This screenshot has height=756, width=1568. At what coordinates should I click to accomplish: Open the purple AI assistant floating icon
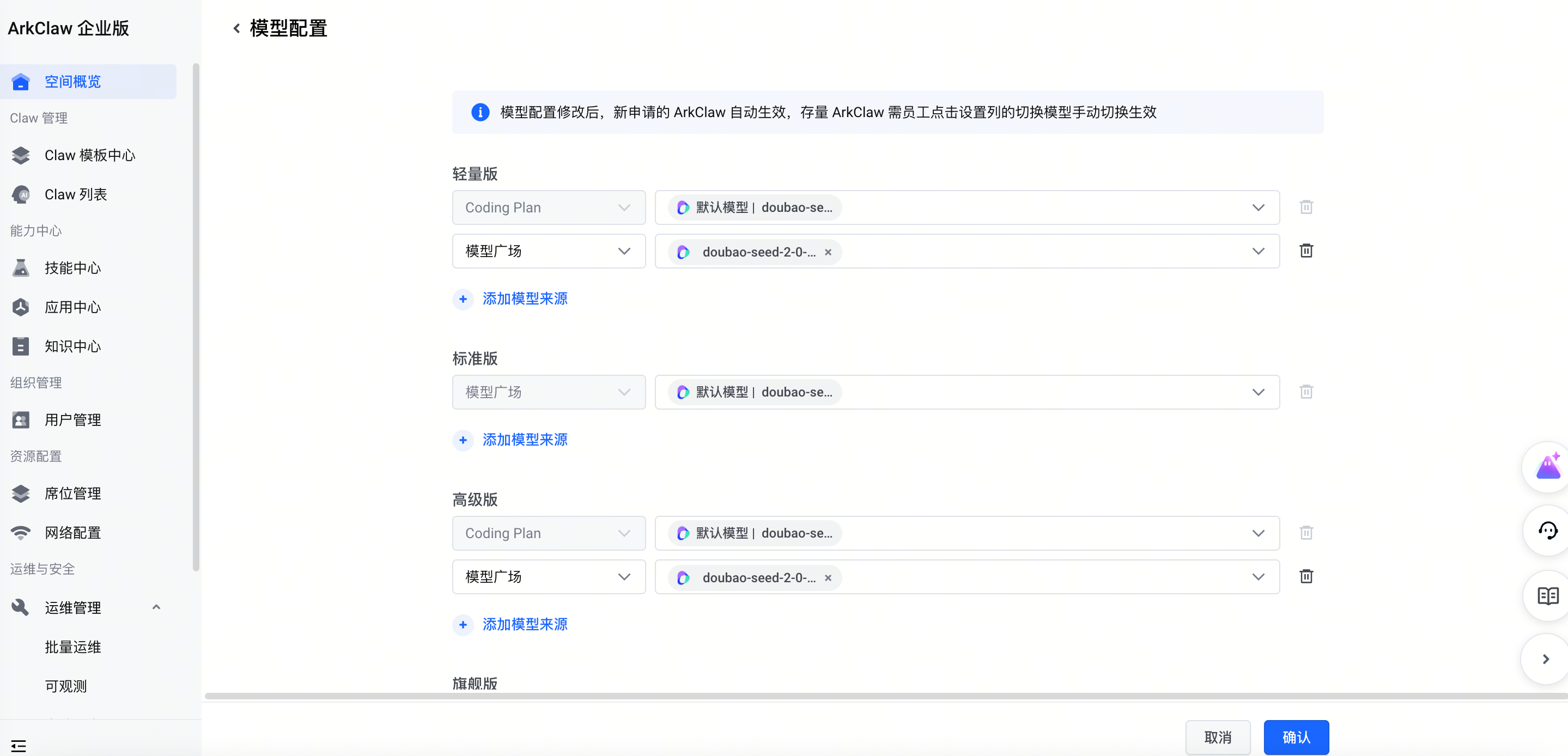click(1547, 467)
